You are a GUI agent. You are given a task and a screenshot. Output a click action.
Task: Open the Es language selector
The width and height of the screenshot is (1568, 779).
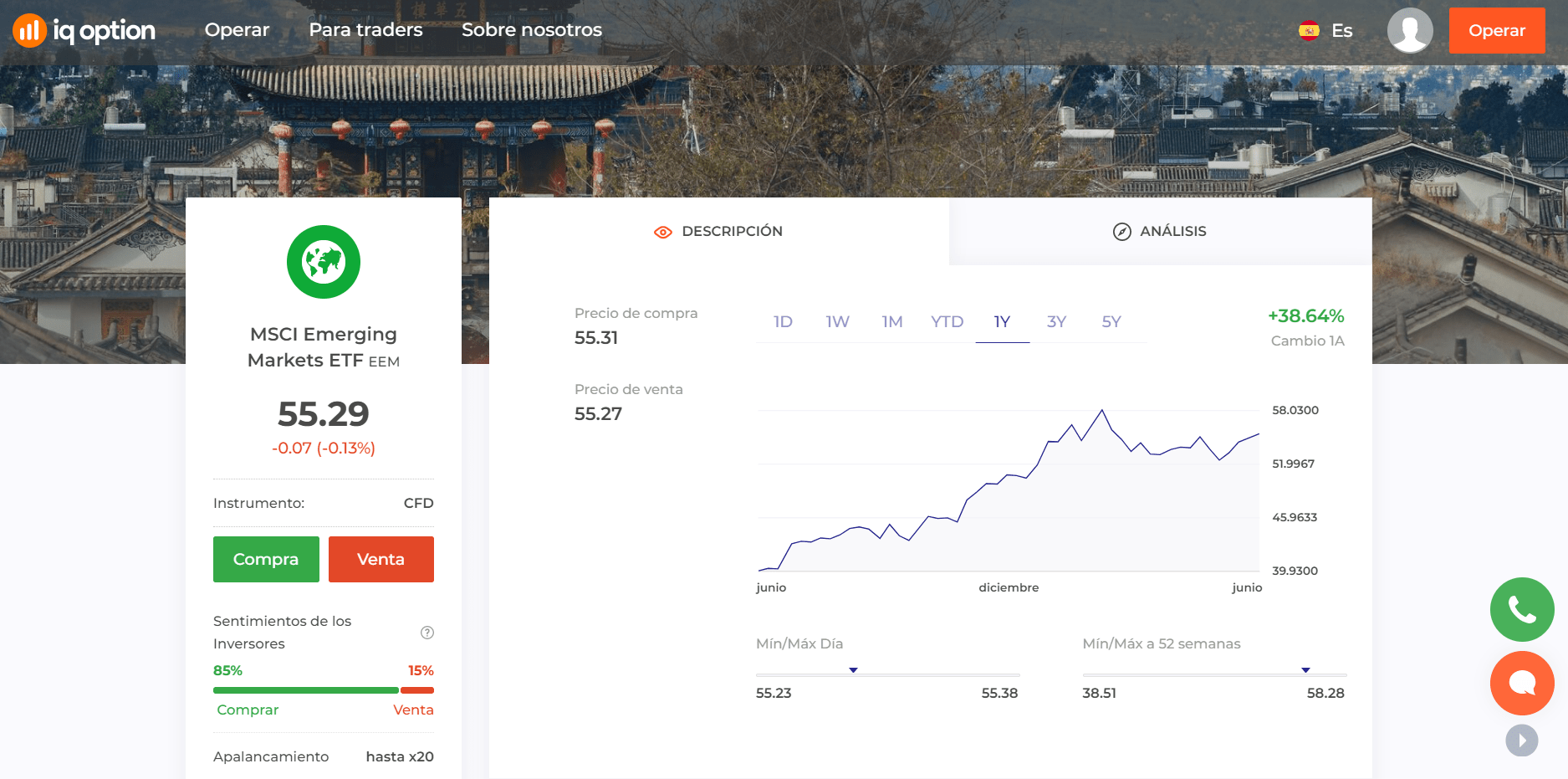click(1341, 31)
